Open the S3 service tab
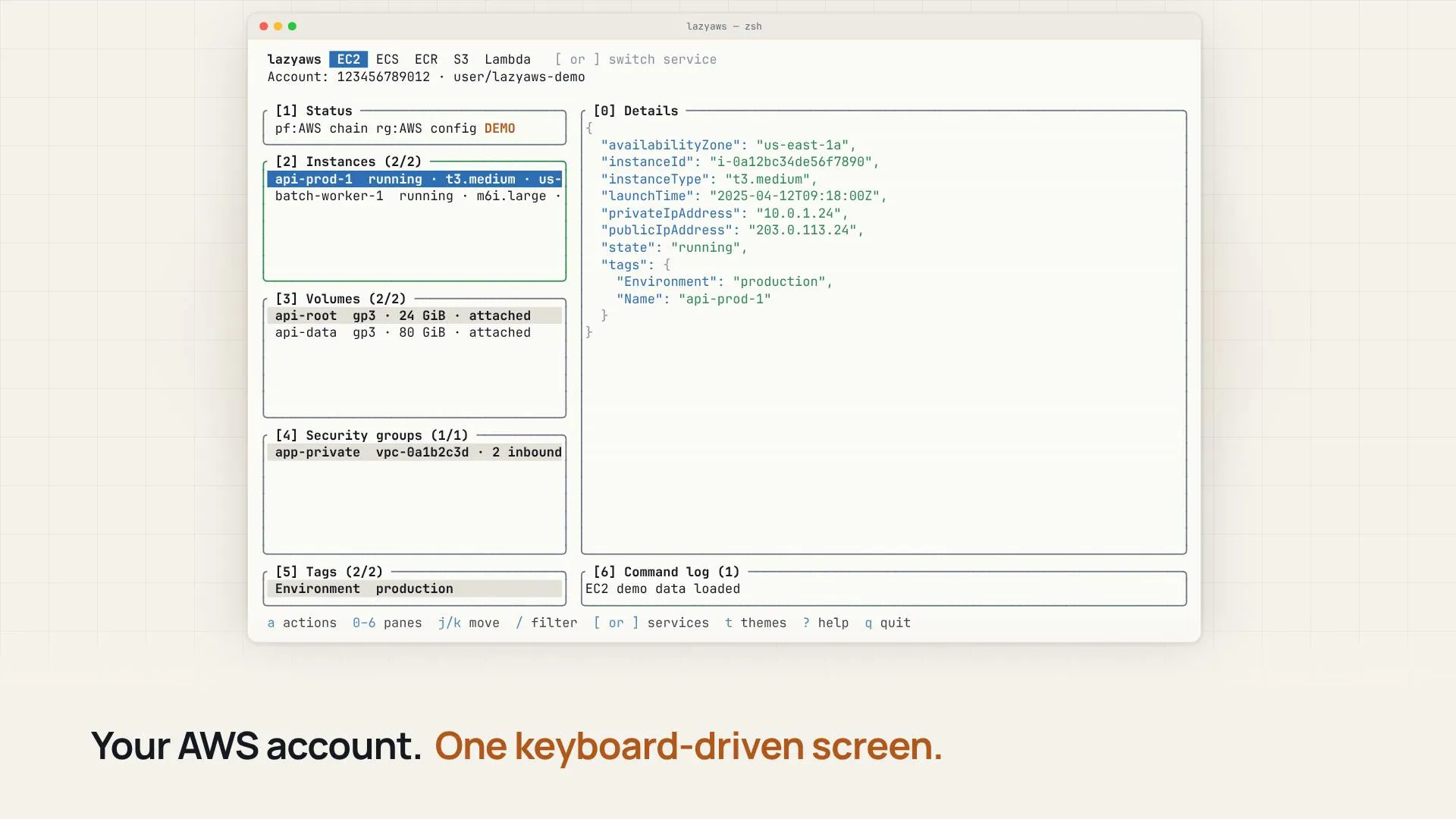This screenshot has width=1456, height=819. click(461, 59)
